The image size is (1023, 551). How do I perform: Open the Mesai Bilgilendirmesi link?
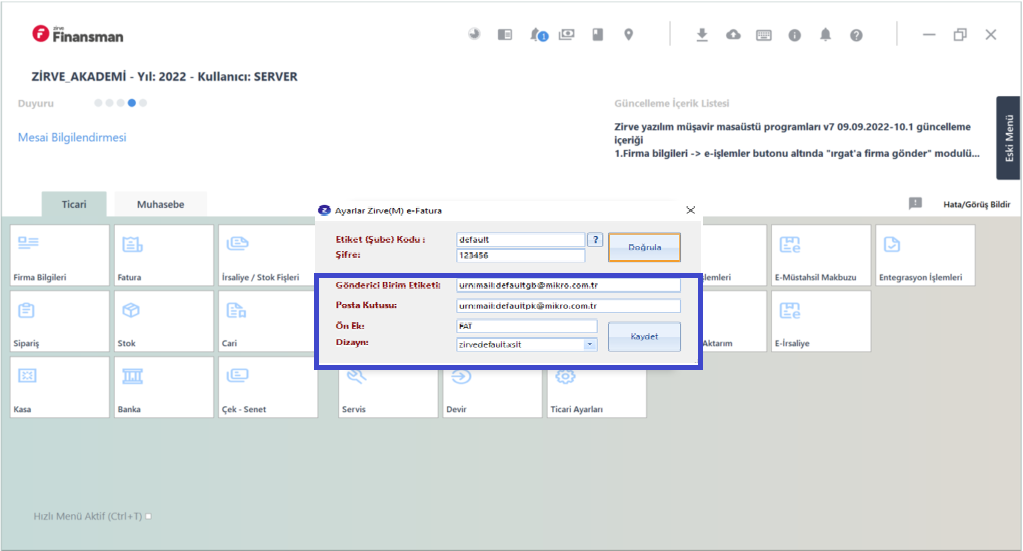(x=72, y=138)
